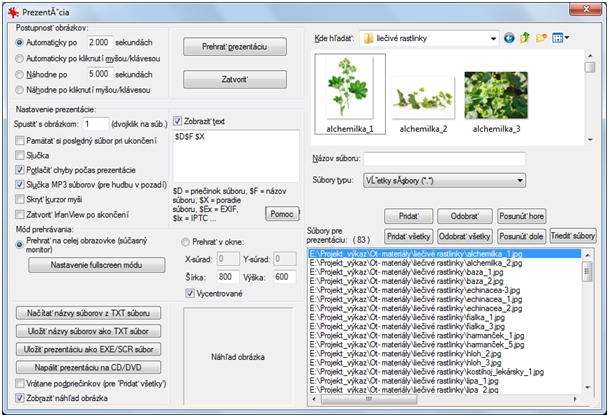
Task: Click Triediť súbory button
Action: (573, 236)
